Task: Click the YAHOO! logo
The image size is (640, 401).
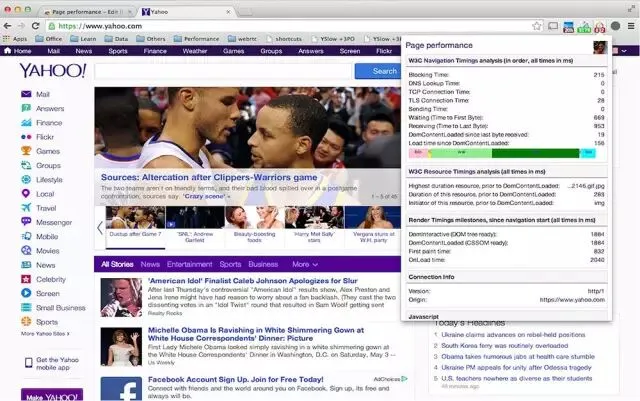Action: click(x=53, y=71)
